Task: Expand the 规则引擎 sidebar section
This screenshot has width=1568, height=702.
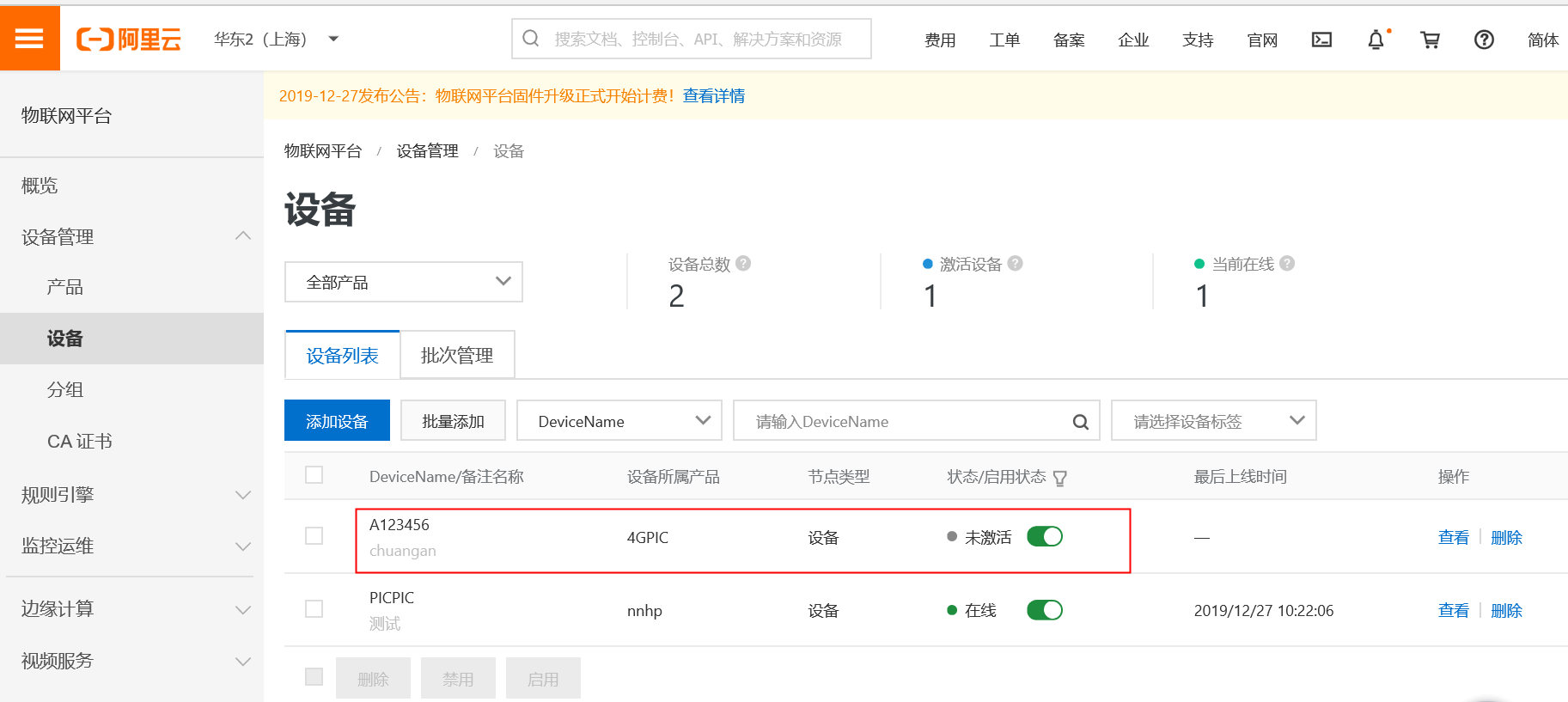Action: coord(243,495)
